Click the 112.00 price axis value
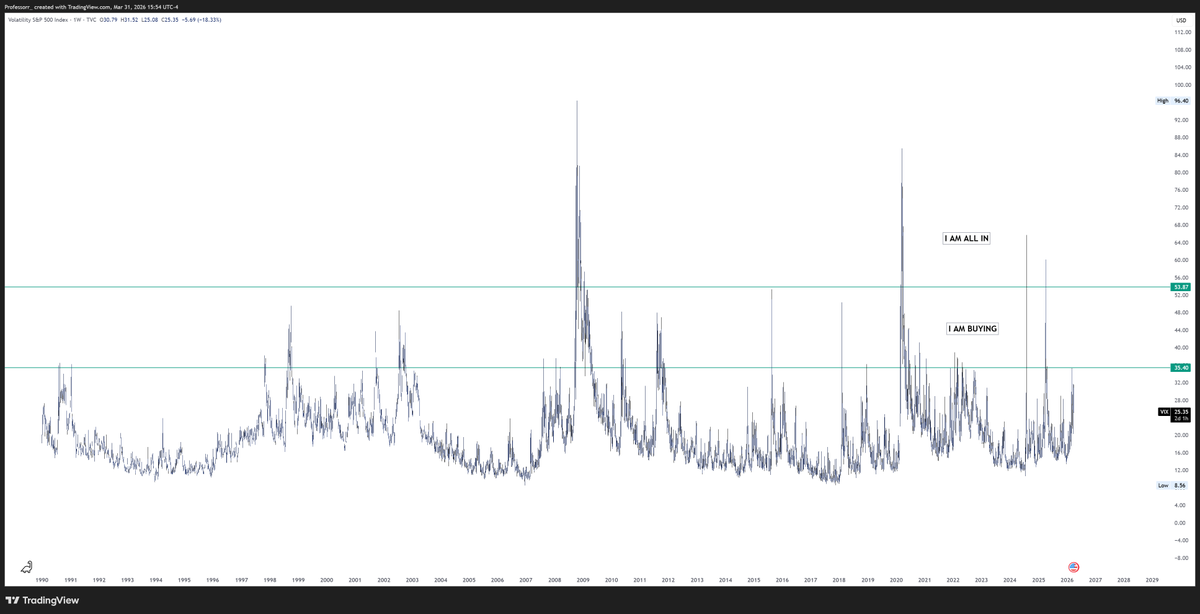 coord(1181,32)
